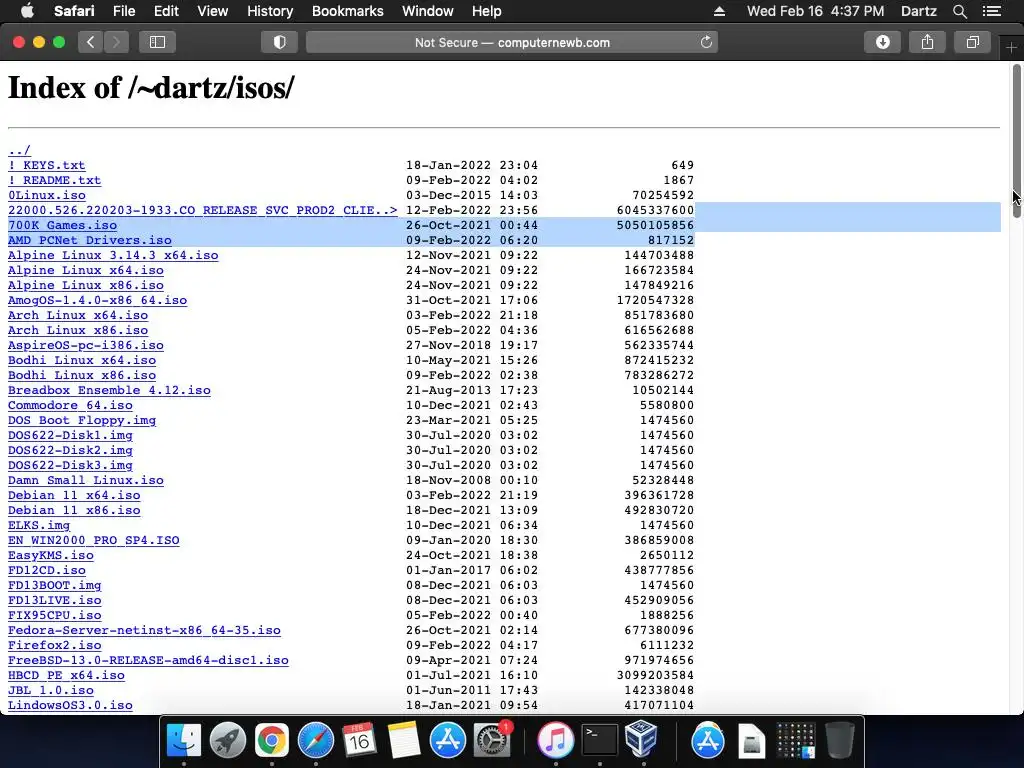Click the clock Wed Feb 16 4:37 PM
Image resolution: width=1024 pixels, height=768 pixels.
[815, 11]
